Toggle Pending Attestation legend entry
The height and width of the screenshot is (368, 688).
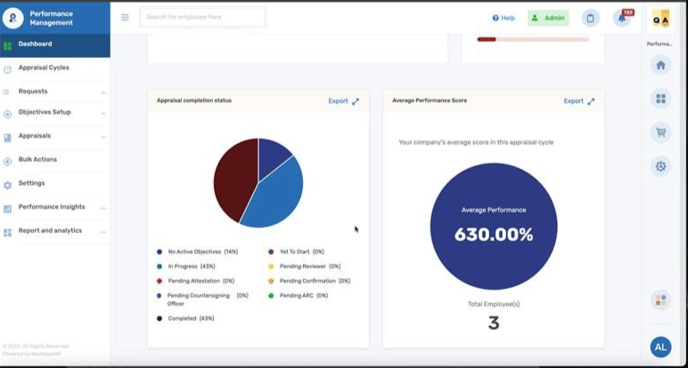coord(196,281)
